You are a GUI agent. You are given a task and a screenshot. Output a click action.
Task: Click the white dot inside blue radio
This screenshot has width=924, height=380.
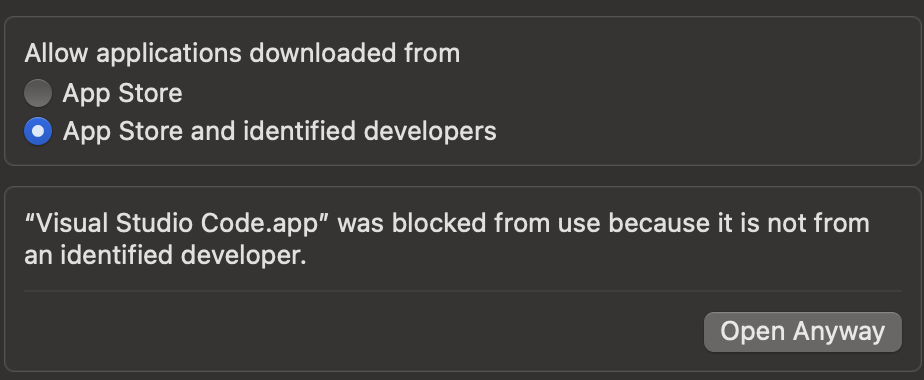[38, 131]
